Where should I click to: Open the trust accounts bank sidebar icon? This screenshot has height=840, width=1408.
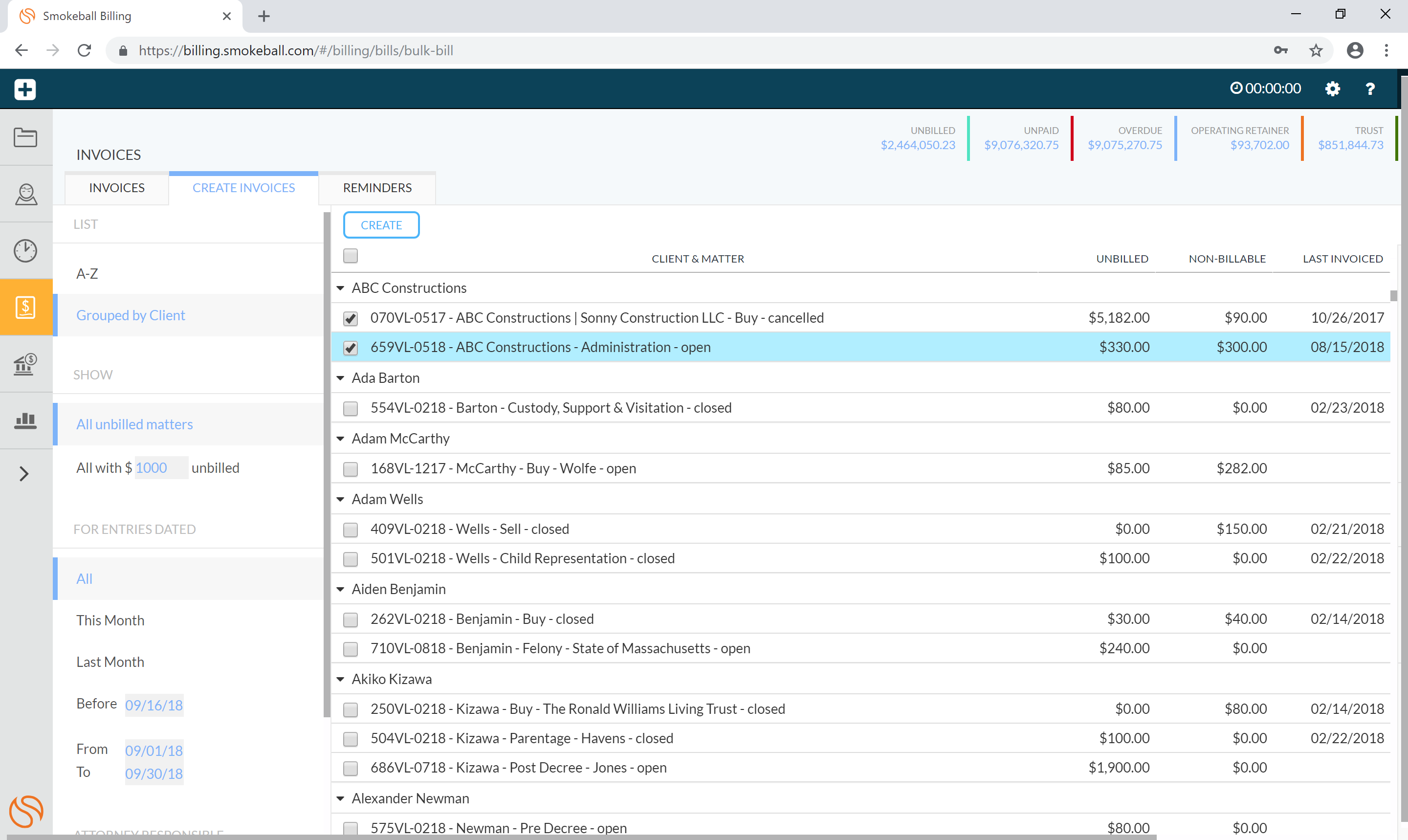pos(25,364)
